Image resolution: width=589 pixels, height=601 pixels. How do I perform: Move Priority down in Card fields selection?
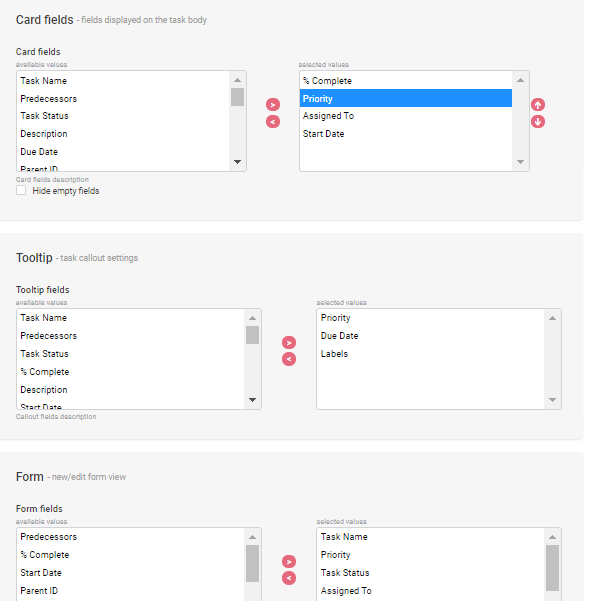pos(538,122)
